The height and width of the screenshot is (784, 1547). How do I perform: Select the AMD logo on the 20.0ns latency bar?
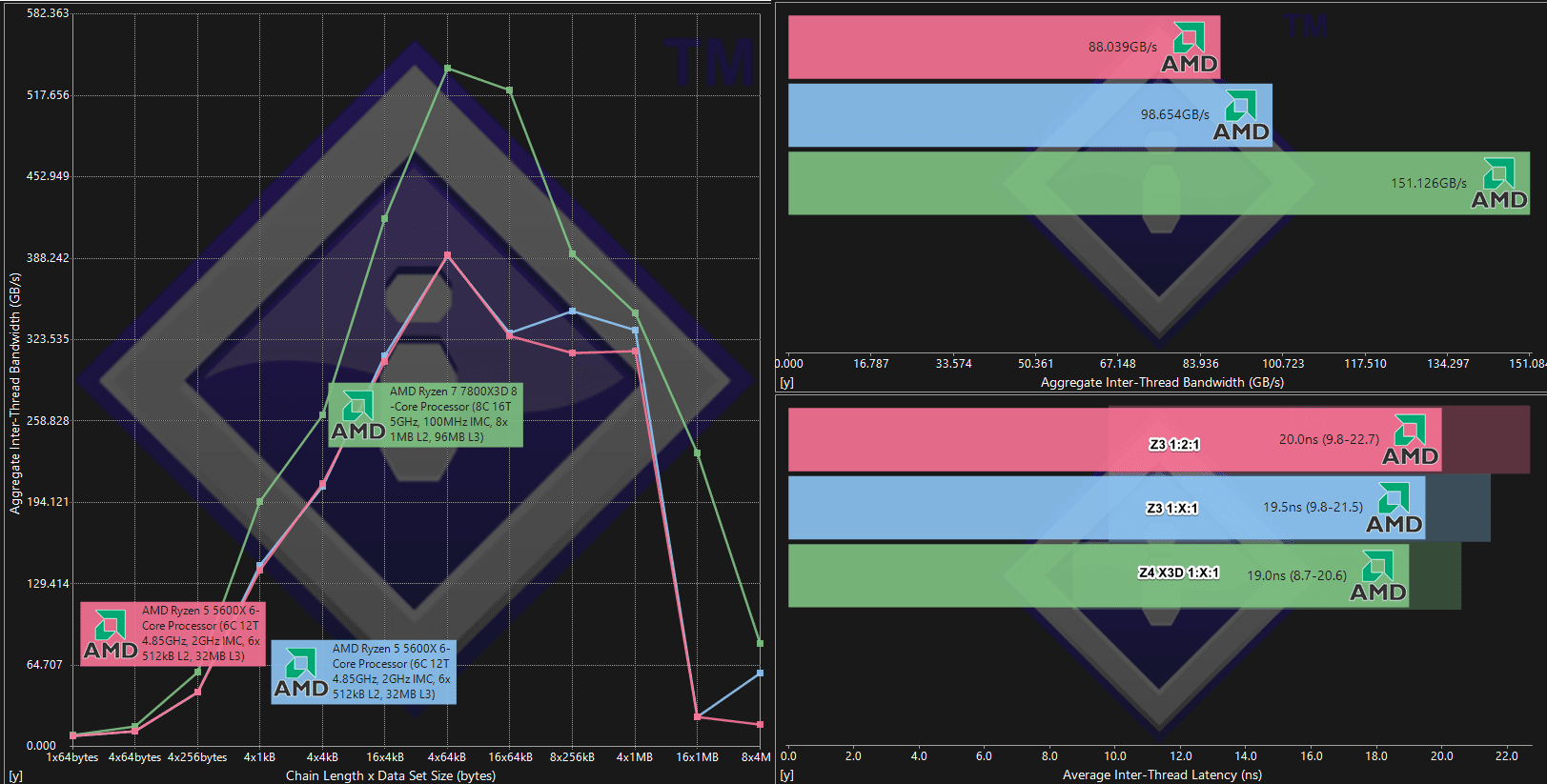(1411, 440)
